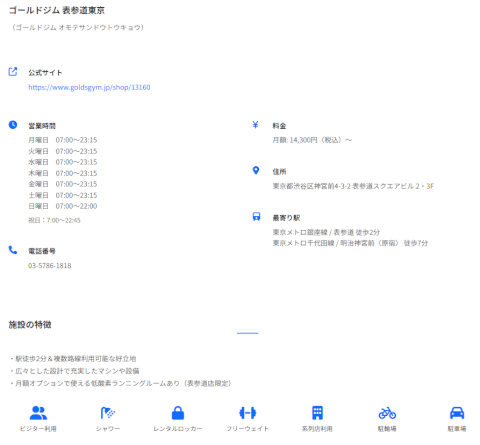Click the title ゴールドジム 表参道東京
This screenshot has height=445, width=480.
(x=57, y=10)
